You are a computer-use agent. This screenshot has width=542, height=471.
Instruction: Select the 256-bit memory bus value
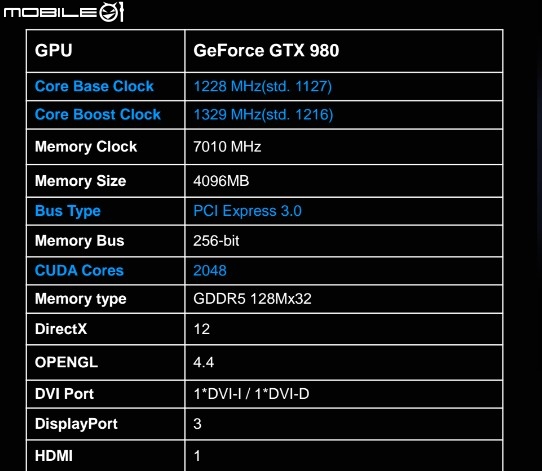pos(216,241)
